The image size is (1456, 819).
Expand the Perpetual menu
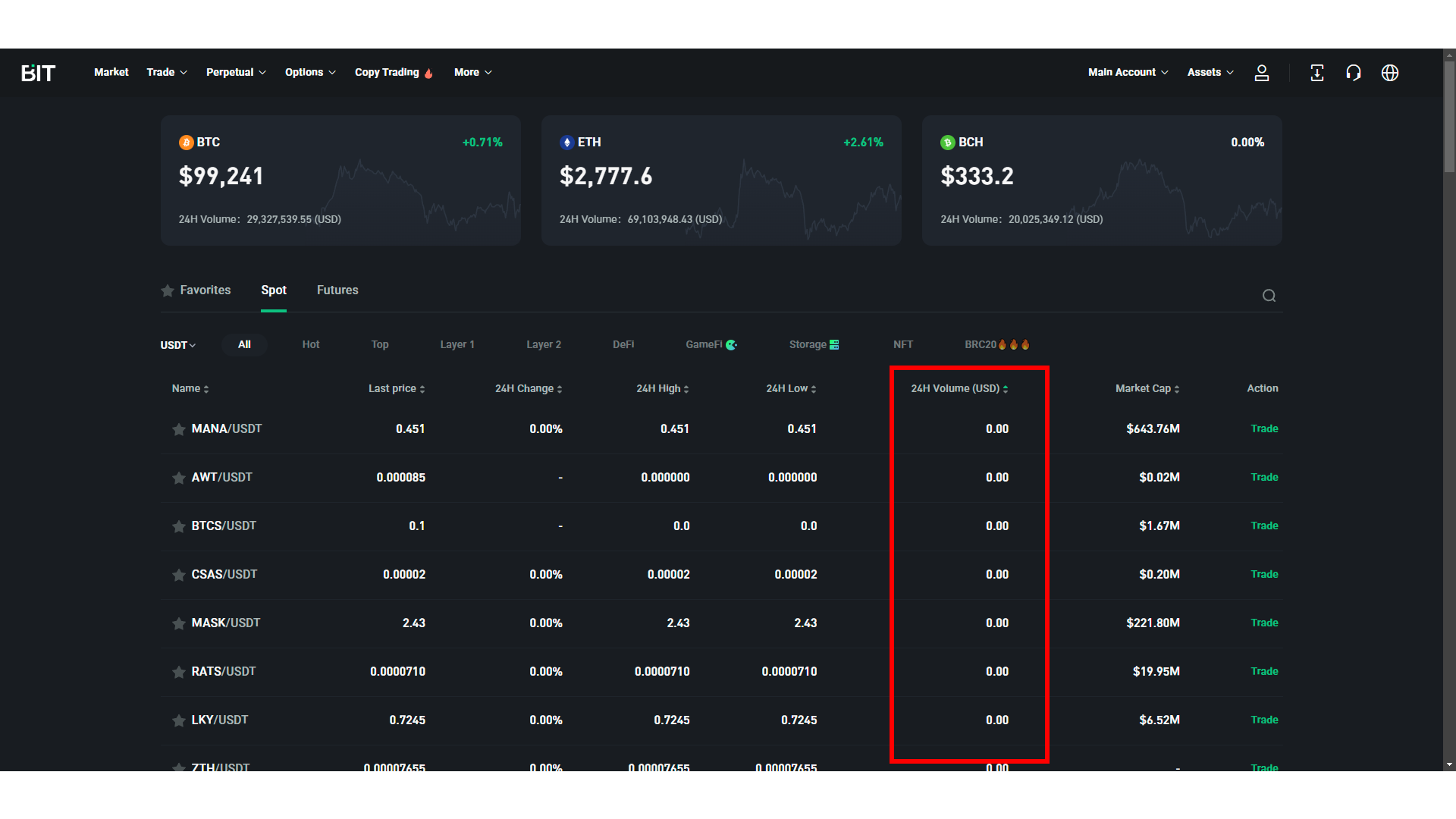pos(236,72)
